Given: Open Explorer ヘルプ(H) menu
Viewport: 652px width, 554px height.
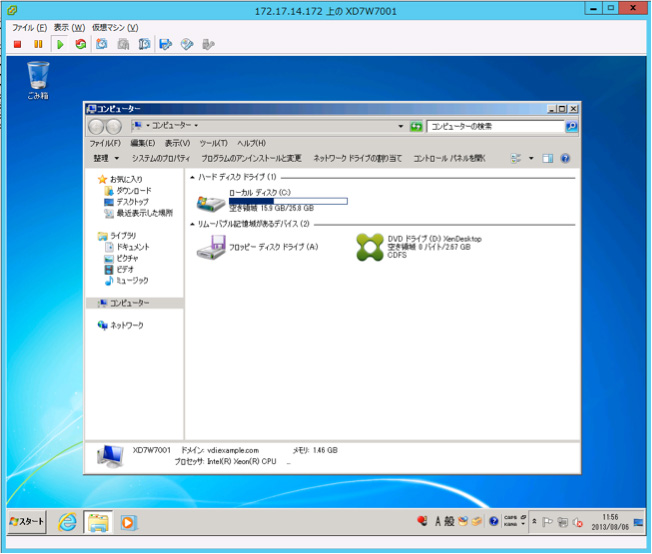Looking at the screenshot, I should [x=252, y=143].
